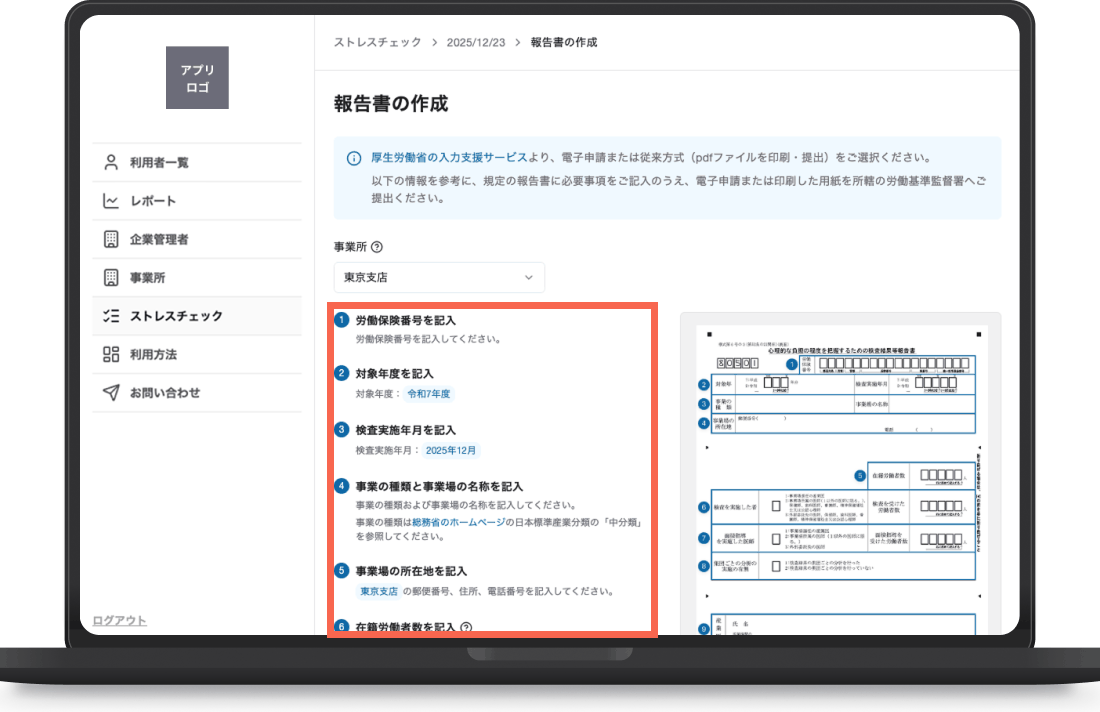Click the checklist icon beside ストレスチェック

[111, 316]
